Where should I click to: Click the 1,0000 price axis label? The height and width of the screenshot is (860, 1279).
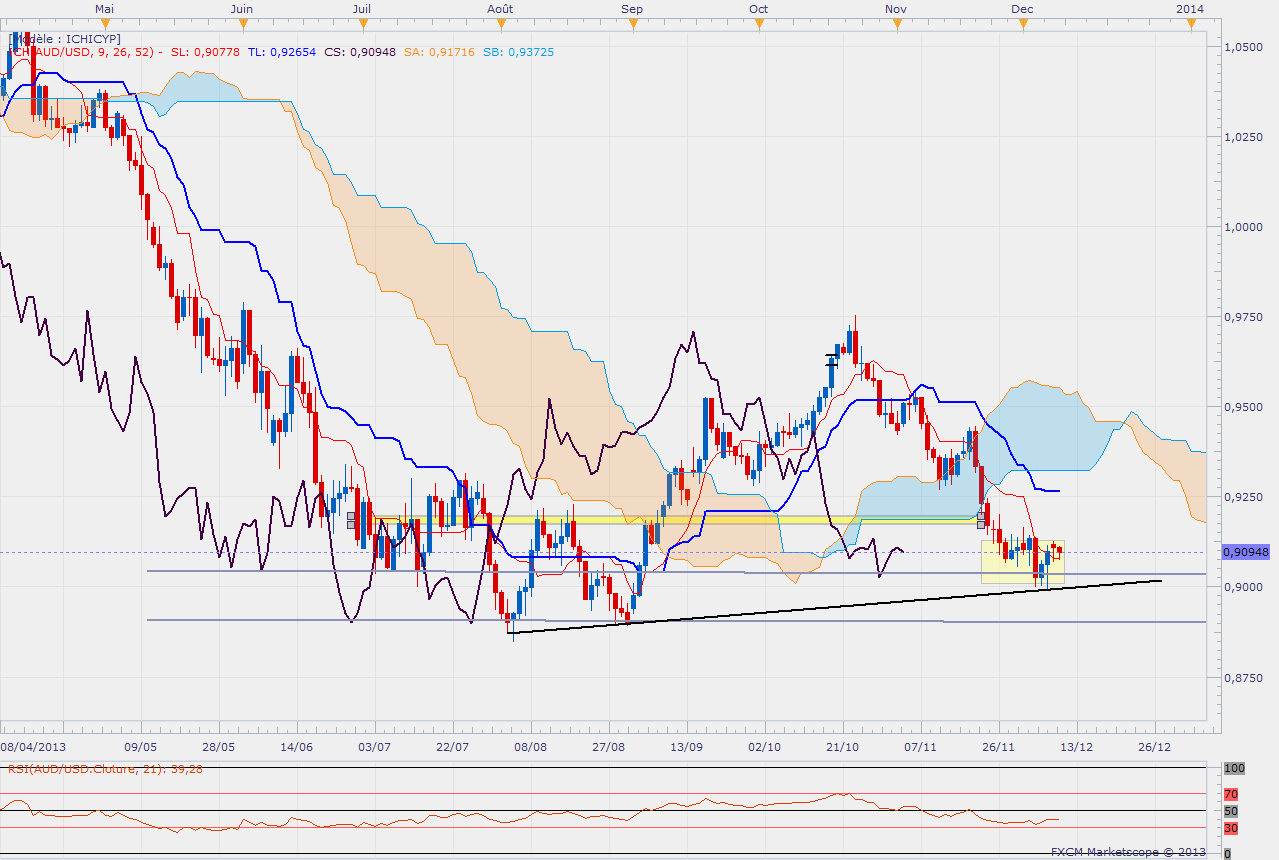pyautogui.click(x=1244, y=227)
